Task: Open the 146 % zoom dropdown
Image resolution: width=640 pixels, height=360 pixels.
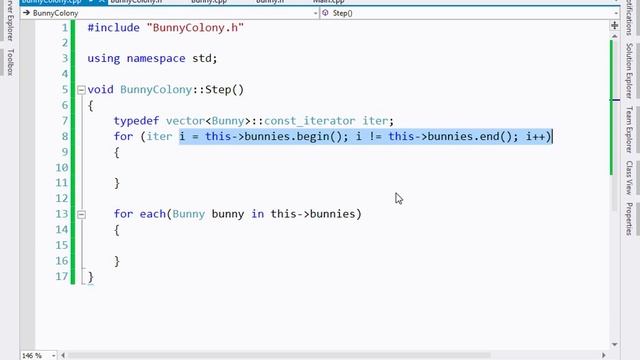Action: click(x=53, y=356)
